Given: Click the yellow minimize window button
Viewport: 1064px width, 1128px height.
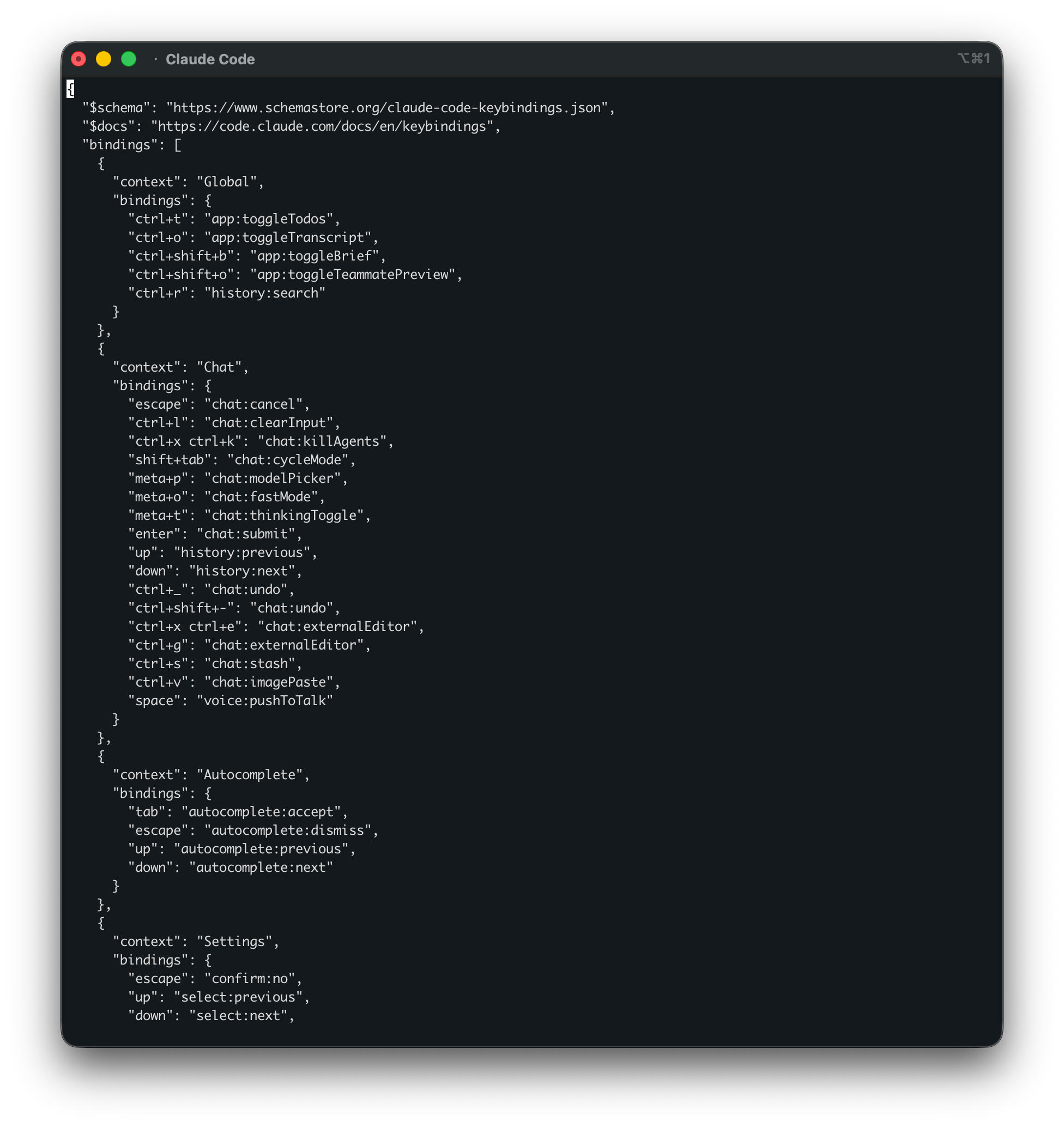Looking at the screenshot, I should click(103, 59).
